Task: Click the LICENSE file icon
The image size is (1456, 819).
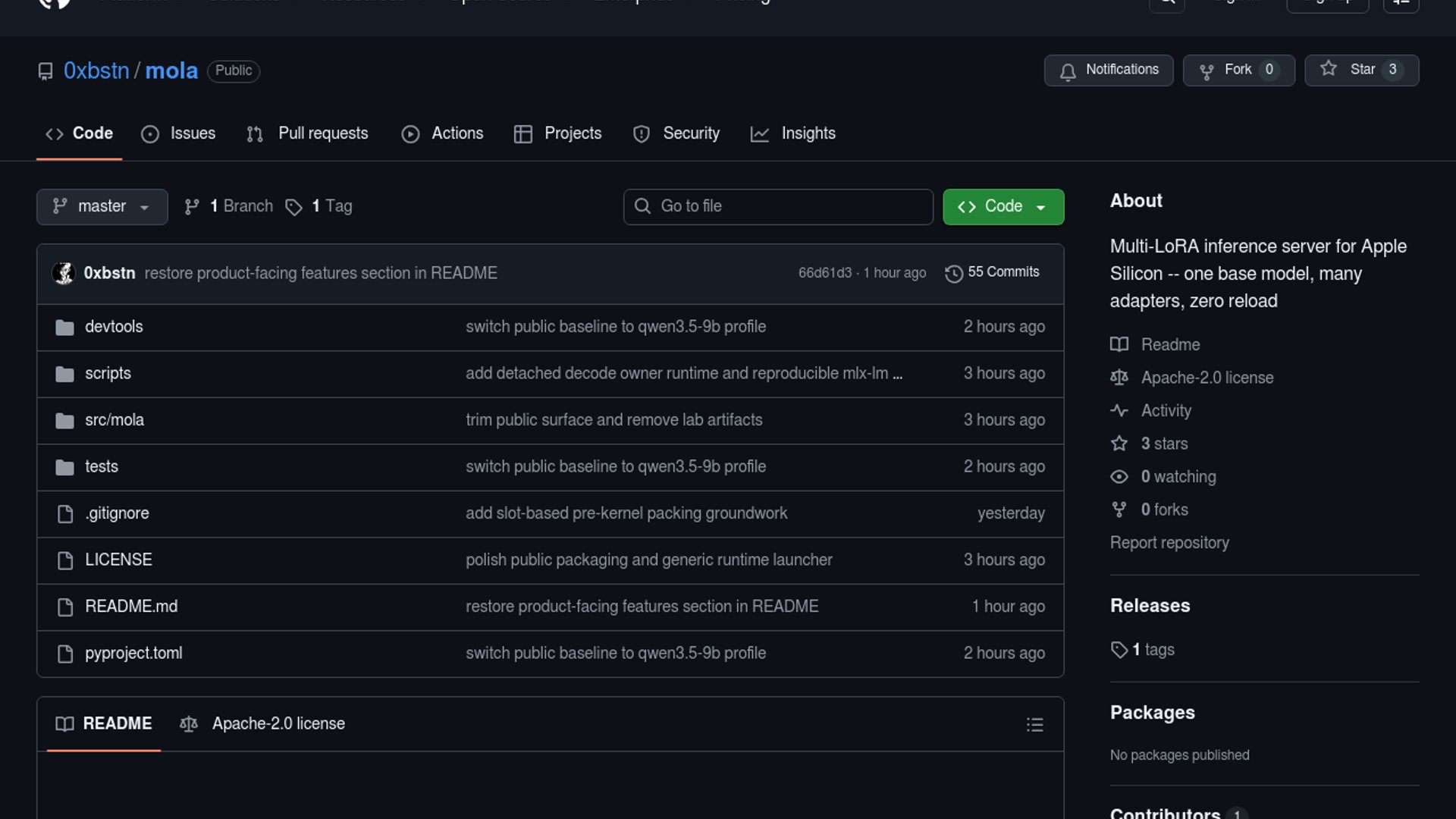Action: point(65,560)
